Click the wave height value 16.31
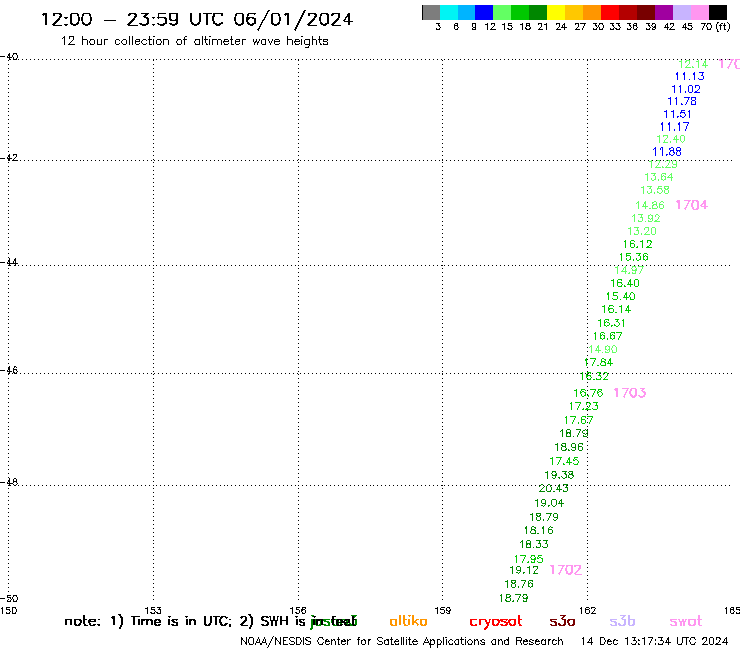This screenshot has width=740, height=650. (611, 323)
